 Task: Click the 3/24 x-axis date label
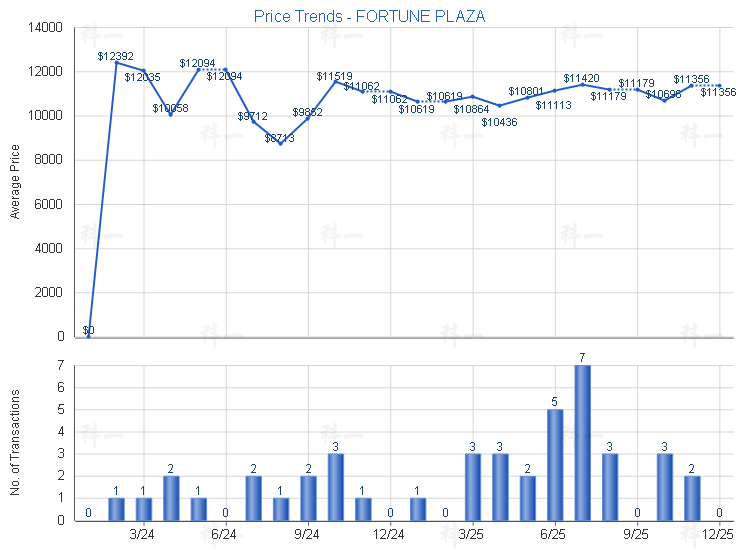tap(143, 534)
